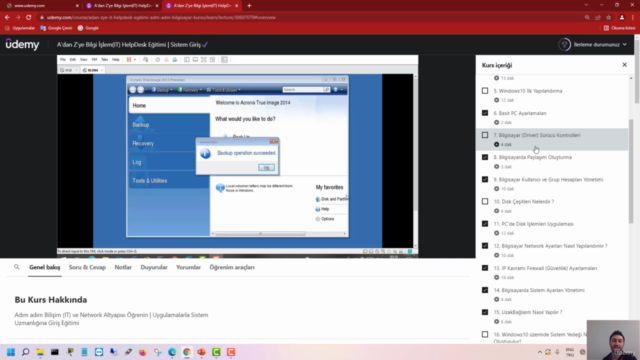Viewport: 640px width, 360px height.
Task: Check lesson 10. Disk Çeşitleri Nelerdir
Action: click(485, 201)
